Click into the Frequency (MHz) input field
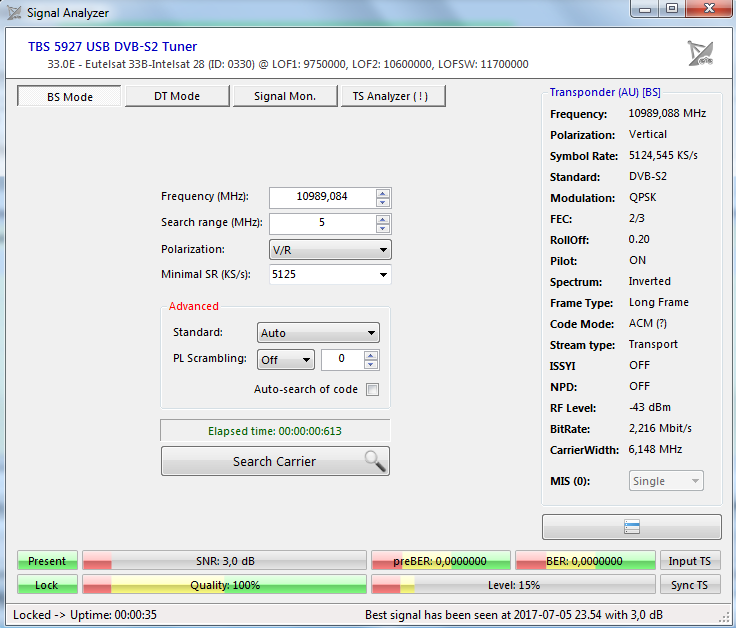Screen dimensions: 736x628 click(322, 197)
